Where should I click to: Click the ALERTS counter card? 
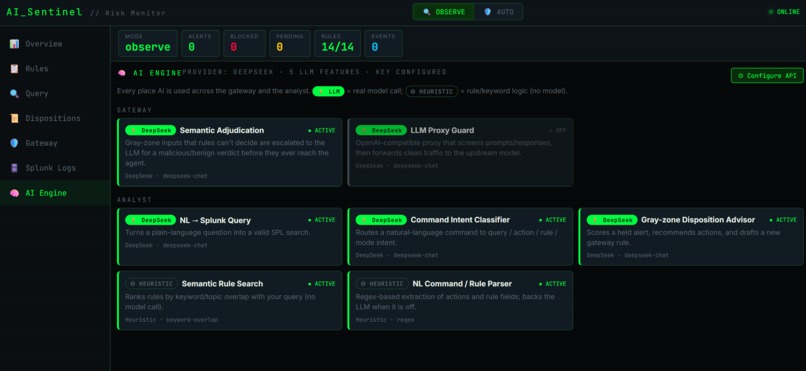click(200, 43)
